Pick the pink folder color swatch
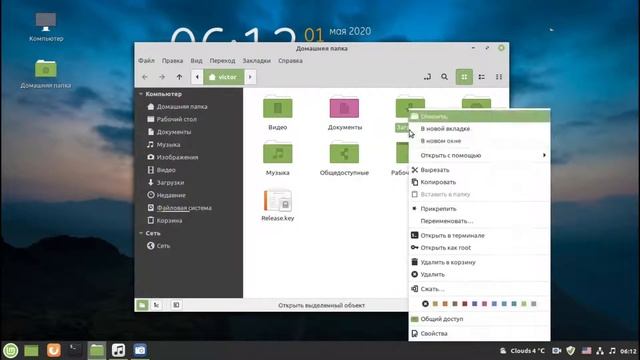The height and width of the screenshot is (360, 640). click(x=484, y=304)
